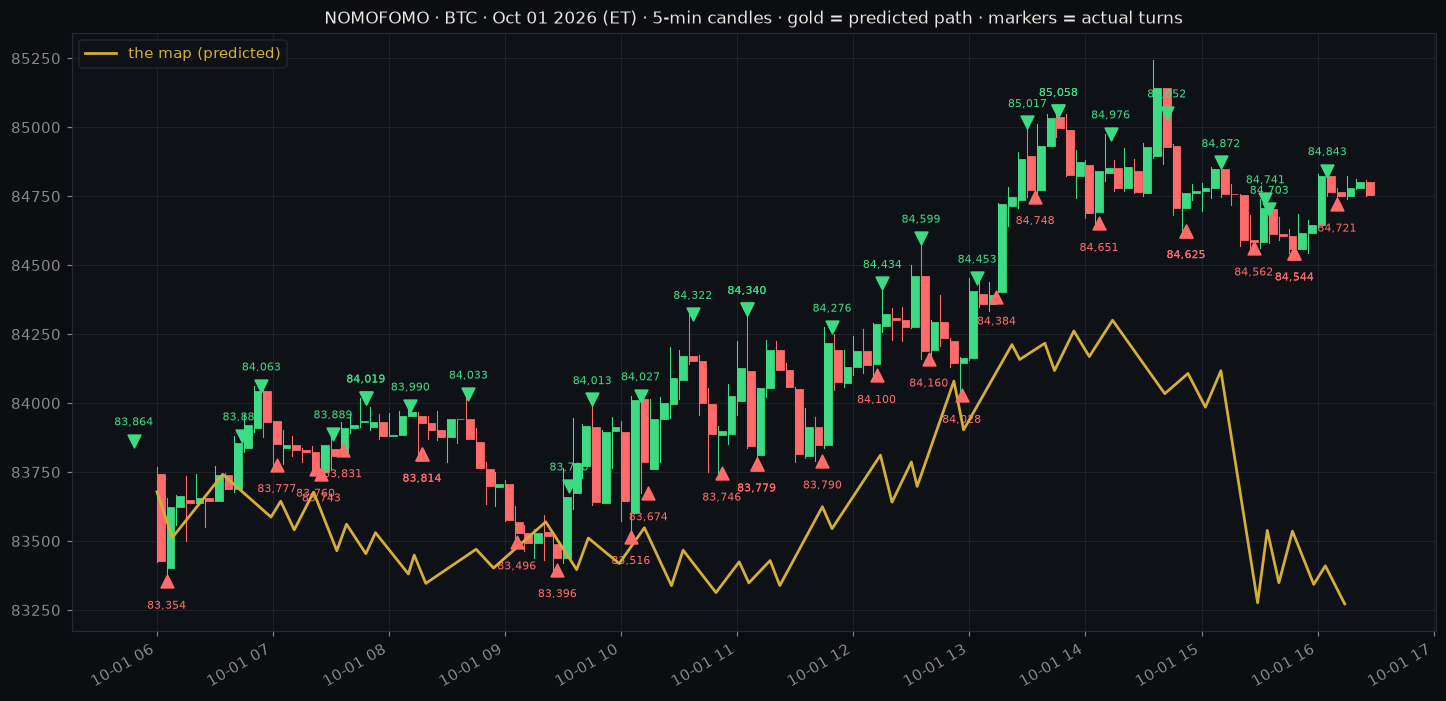
Task: Click the green marker below 84,340
Action: 747,309
